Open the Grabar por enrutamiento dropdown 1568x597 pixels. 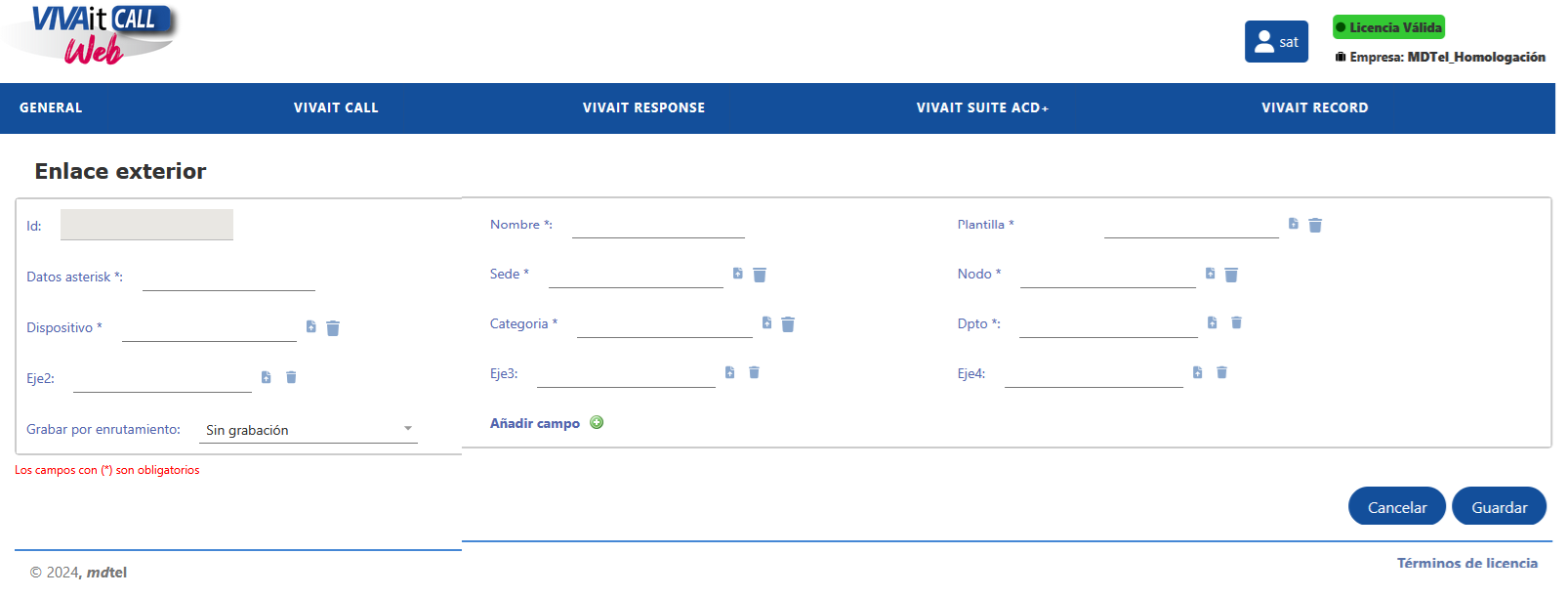click(309, 430)
